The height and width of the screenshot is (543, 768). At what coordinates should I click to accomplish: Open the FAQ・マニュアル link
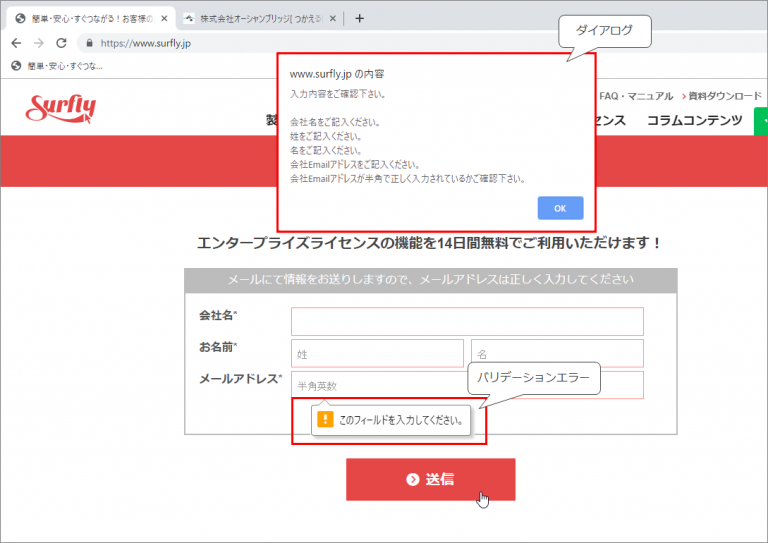[636, 96]
